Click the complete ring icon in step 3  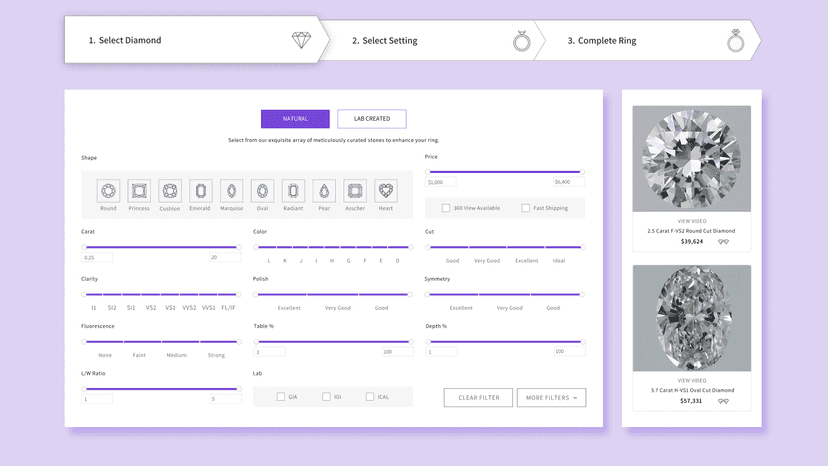(x=736, y=41)
